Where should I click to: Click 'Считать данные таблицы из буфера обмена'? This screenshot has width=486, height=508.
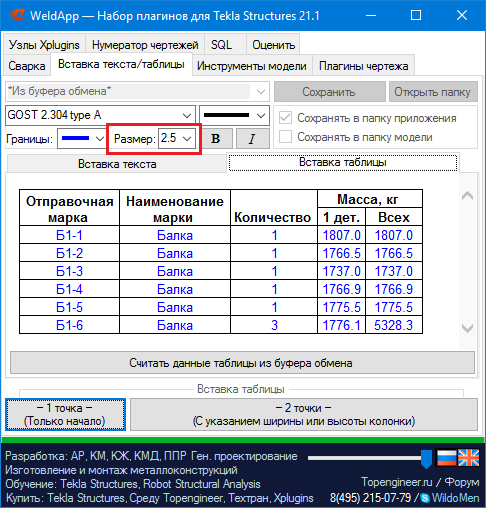pos(242,363)
